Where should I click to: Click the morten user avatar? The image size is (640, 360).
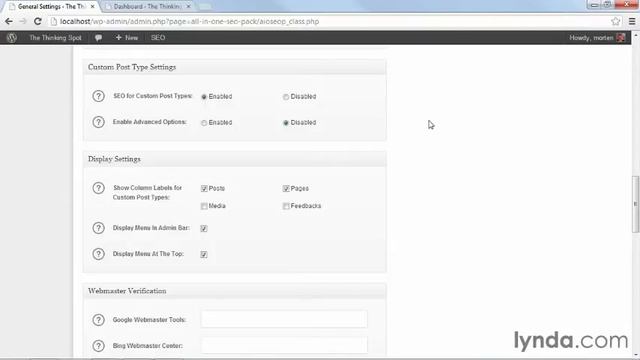(x=621, y=38)
